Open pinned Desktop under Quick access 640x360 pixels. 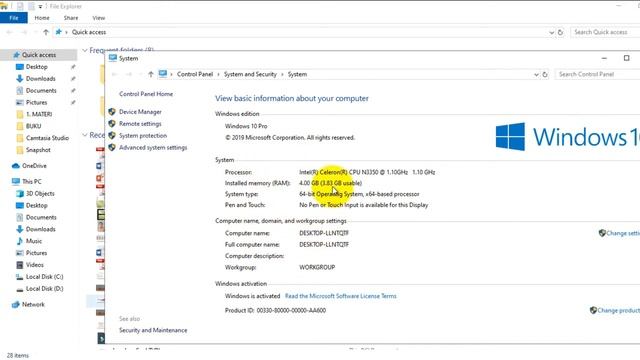coord(37,67)
